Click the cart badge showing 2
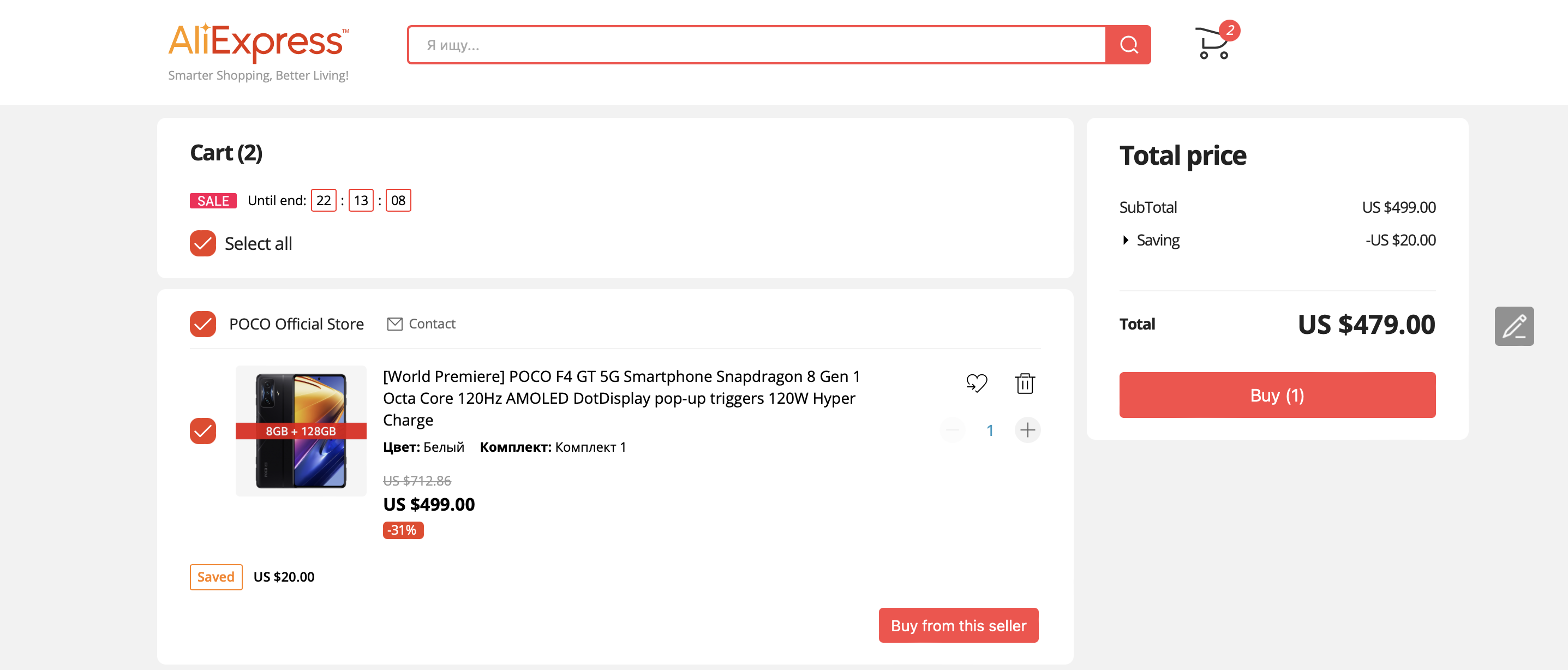The image size is (1568, 670). [1230, 30]
